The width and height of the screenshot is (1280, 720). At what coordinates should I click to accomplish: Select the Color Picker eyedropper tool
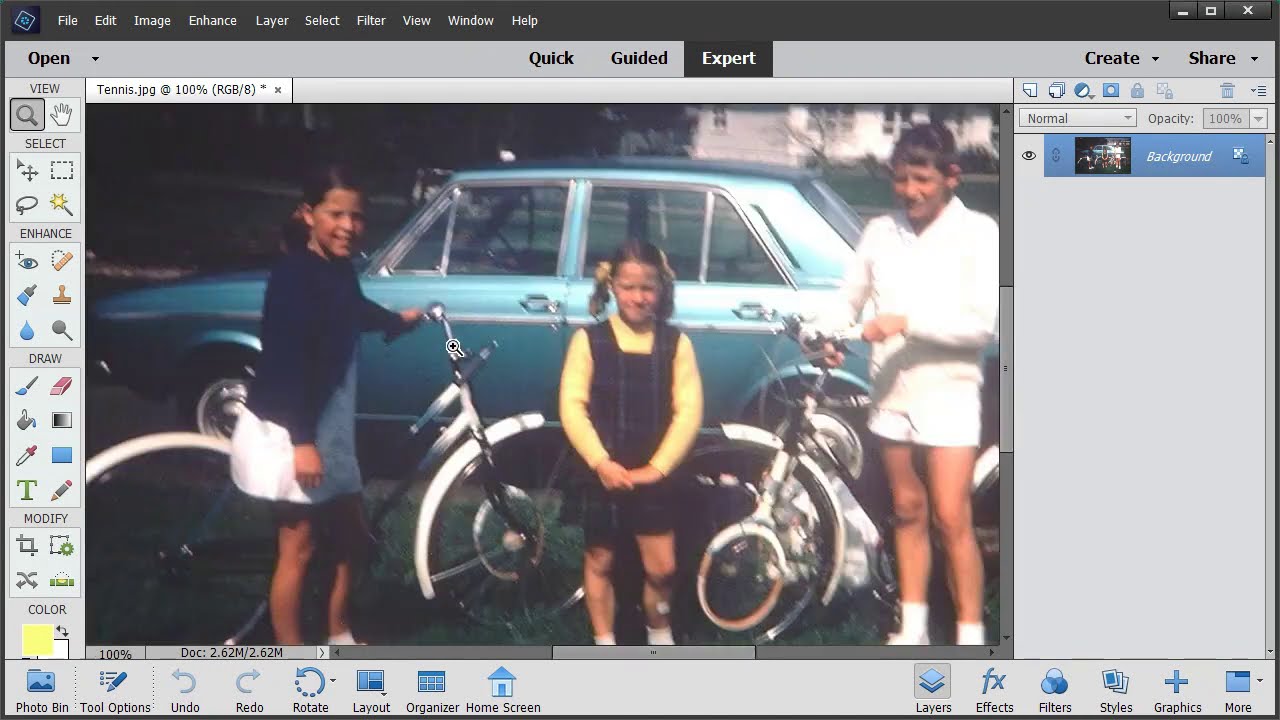(x=27, y=455)
